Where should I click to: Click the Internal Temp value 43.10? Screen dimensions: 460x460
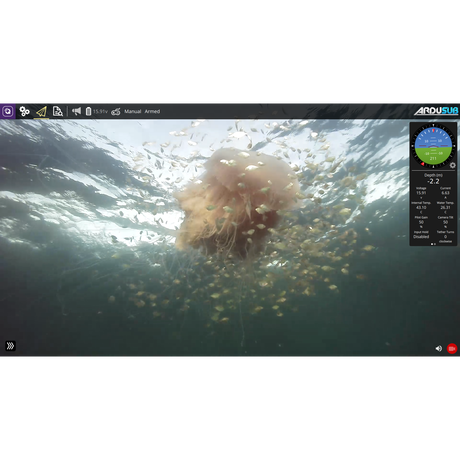tap(421, 207)
